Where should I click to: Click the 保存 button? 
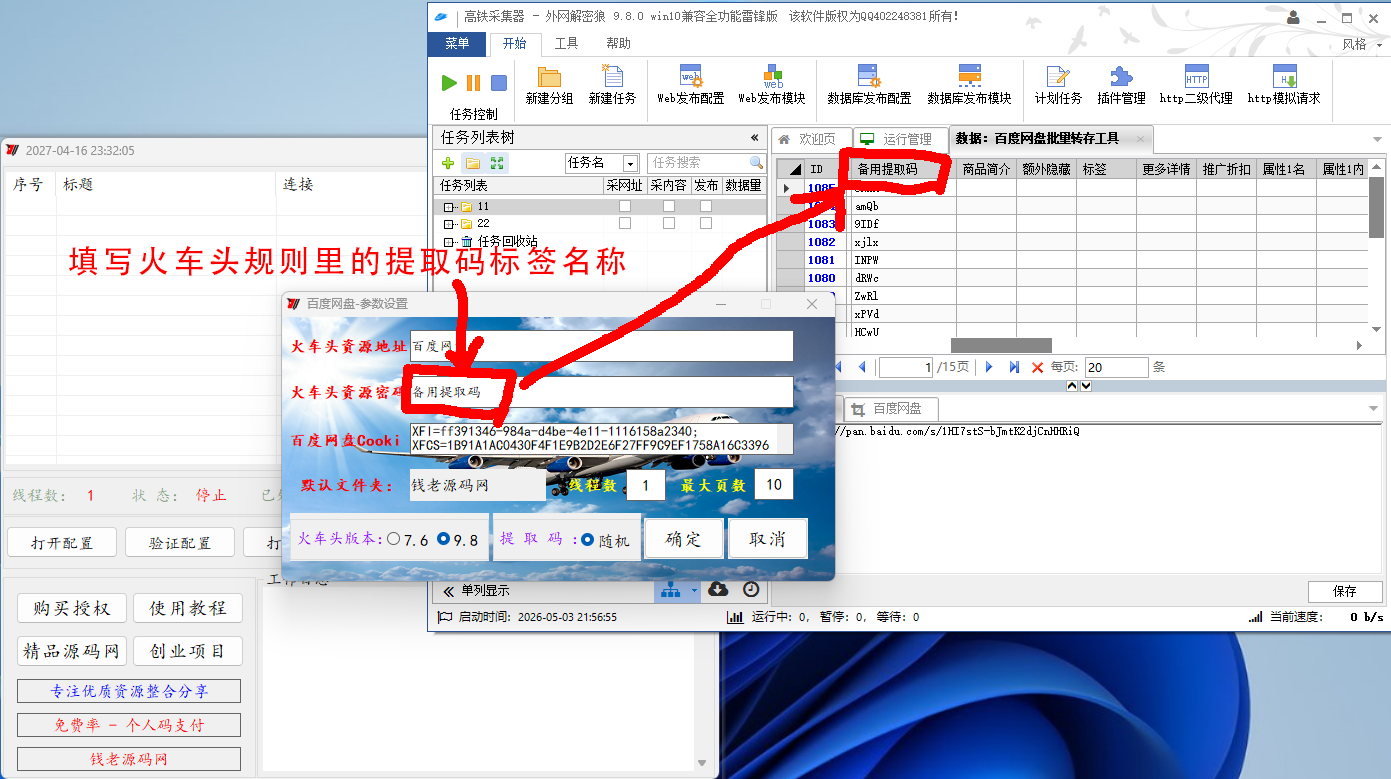pyautogui.click(x=1345, y=591)
